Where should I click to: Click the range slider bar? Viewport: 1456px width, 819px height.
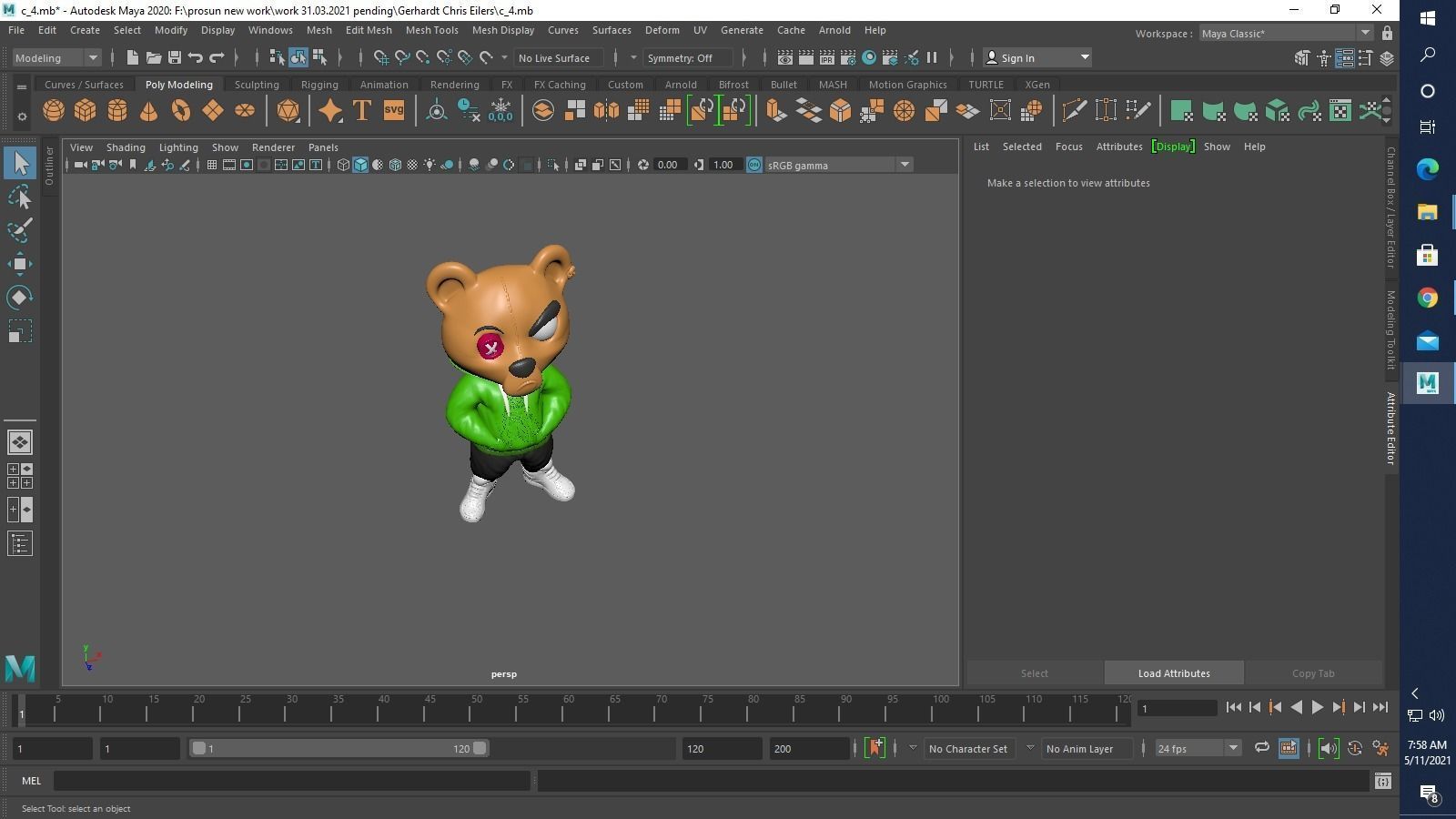(339, 748)
